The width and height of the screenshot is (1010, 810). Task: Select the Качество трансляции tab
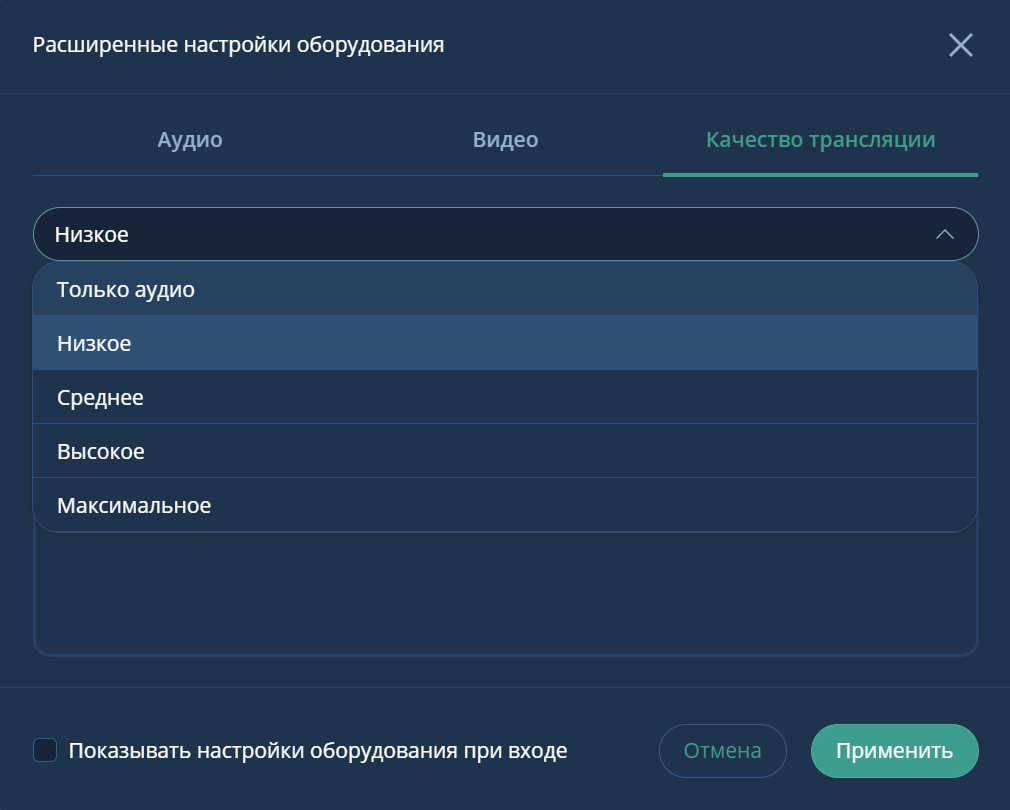point(821,140)
